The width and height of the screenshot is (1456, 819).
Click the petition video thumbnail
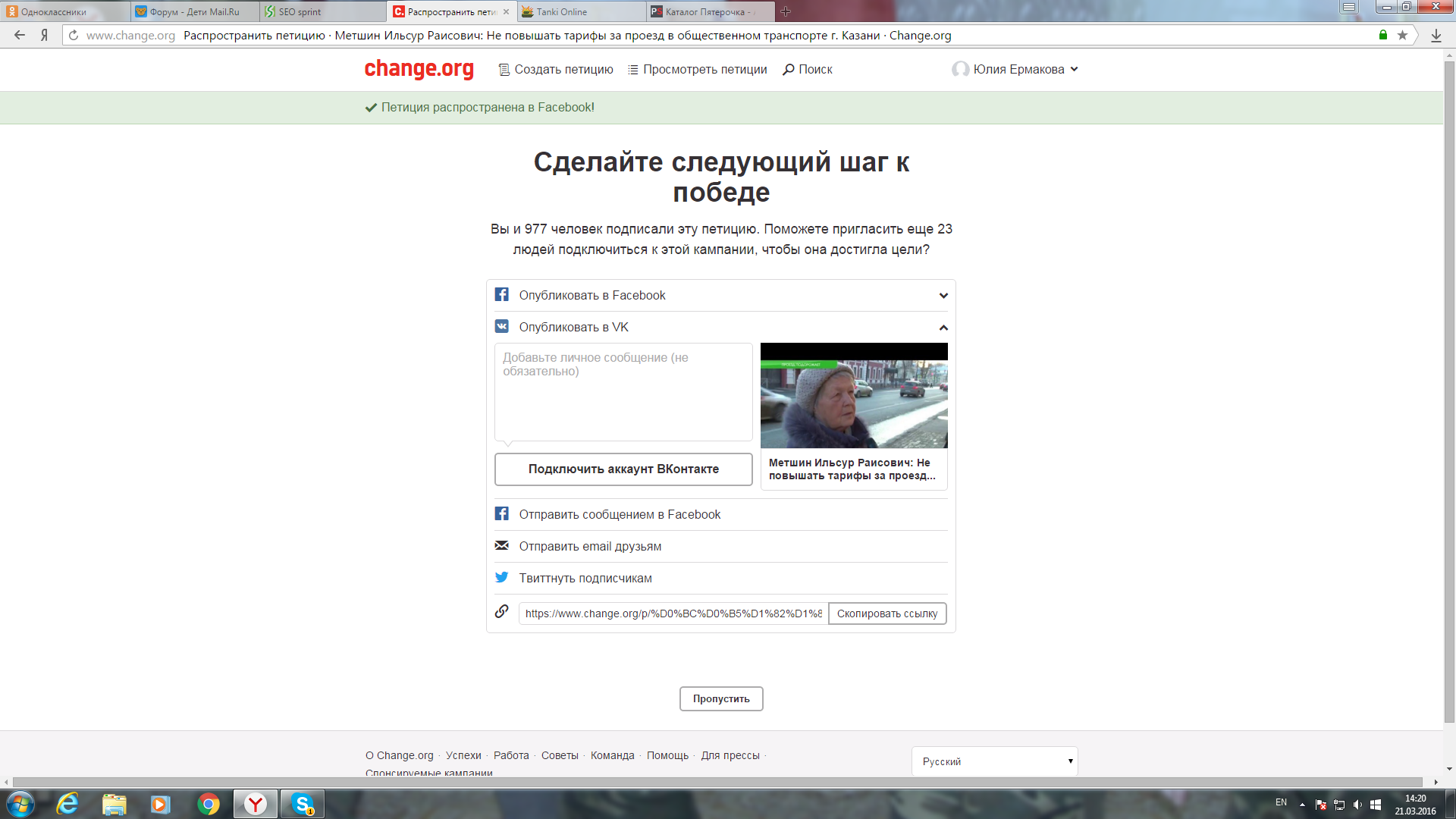[854, 395]
